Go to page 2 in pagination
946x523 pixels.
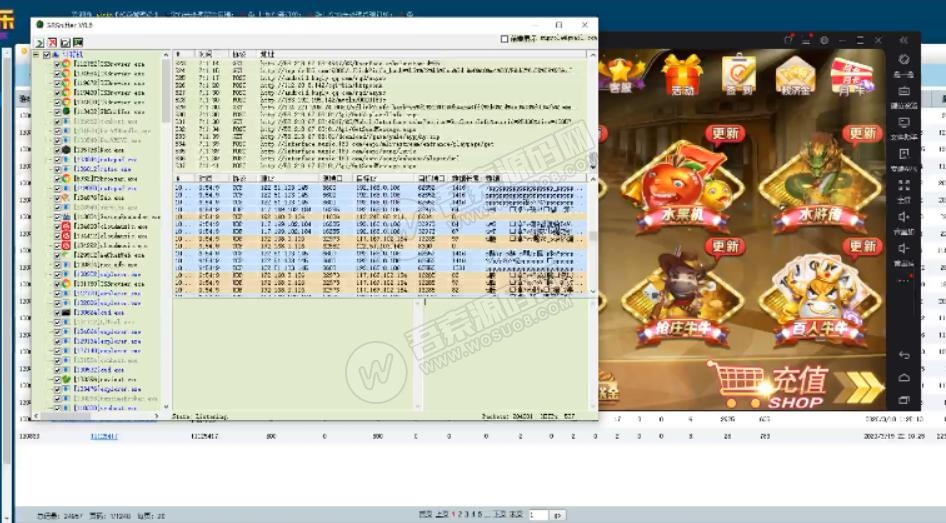pos(459,514)
